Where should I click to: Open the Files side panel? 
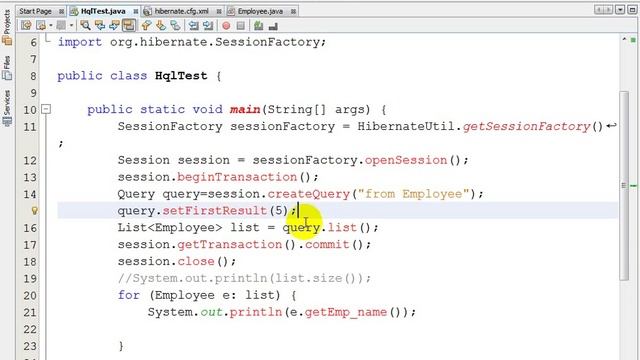click(x=7, y=68)
